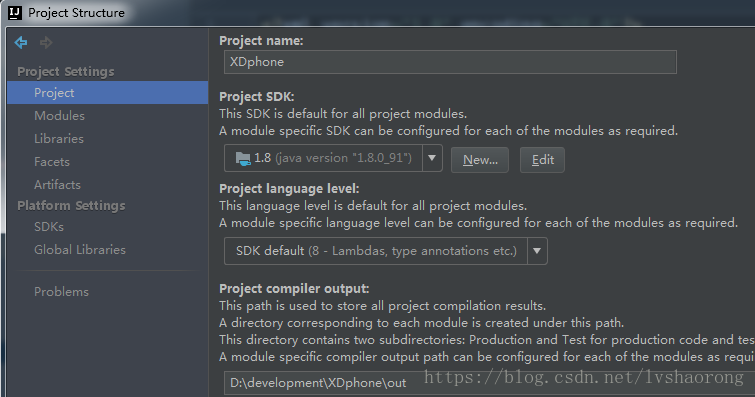
Task: Click the blue back navigation arrow
Action: [21, 42]
